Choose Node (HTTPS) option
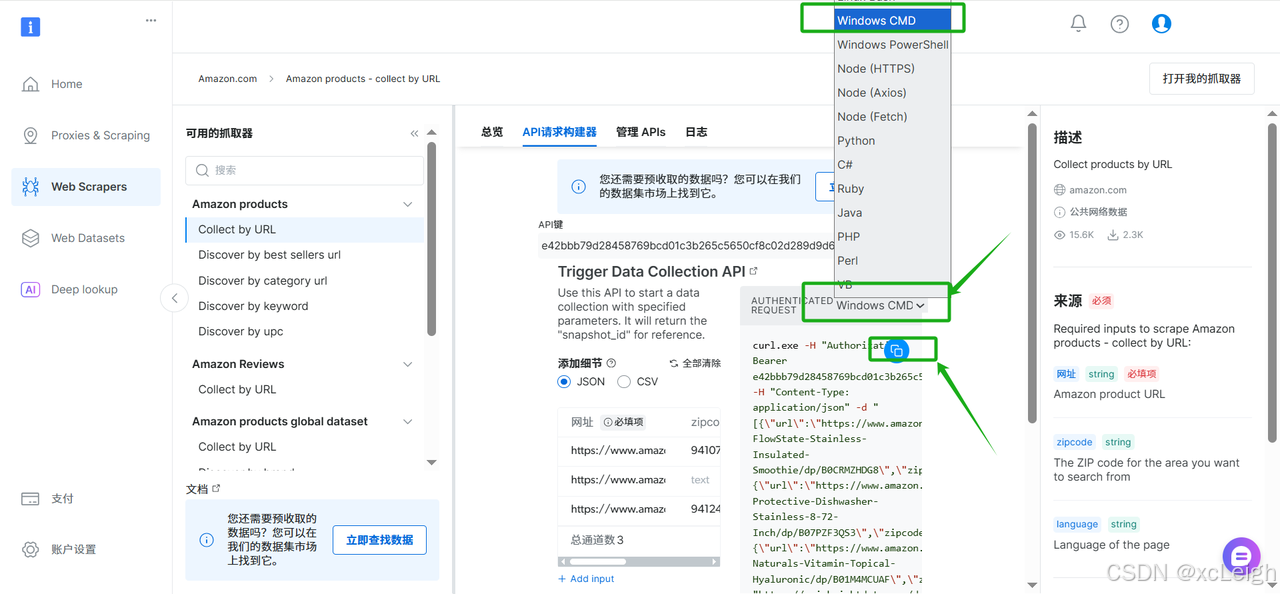Viewport: 1280px width, 594px height. (892, 68)
